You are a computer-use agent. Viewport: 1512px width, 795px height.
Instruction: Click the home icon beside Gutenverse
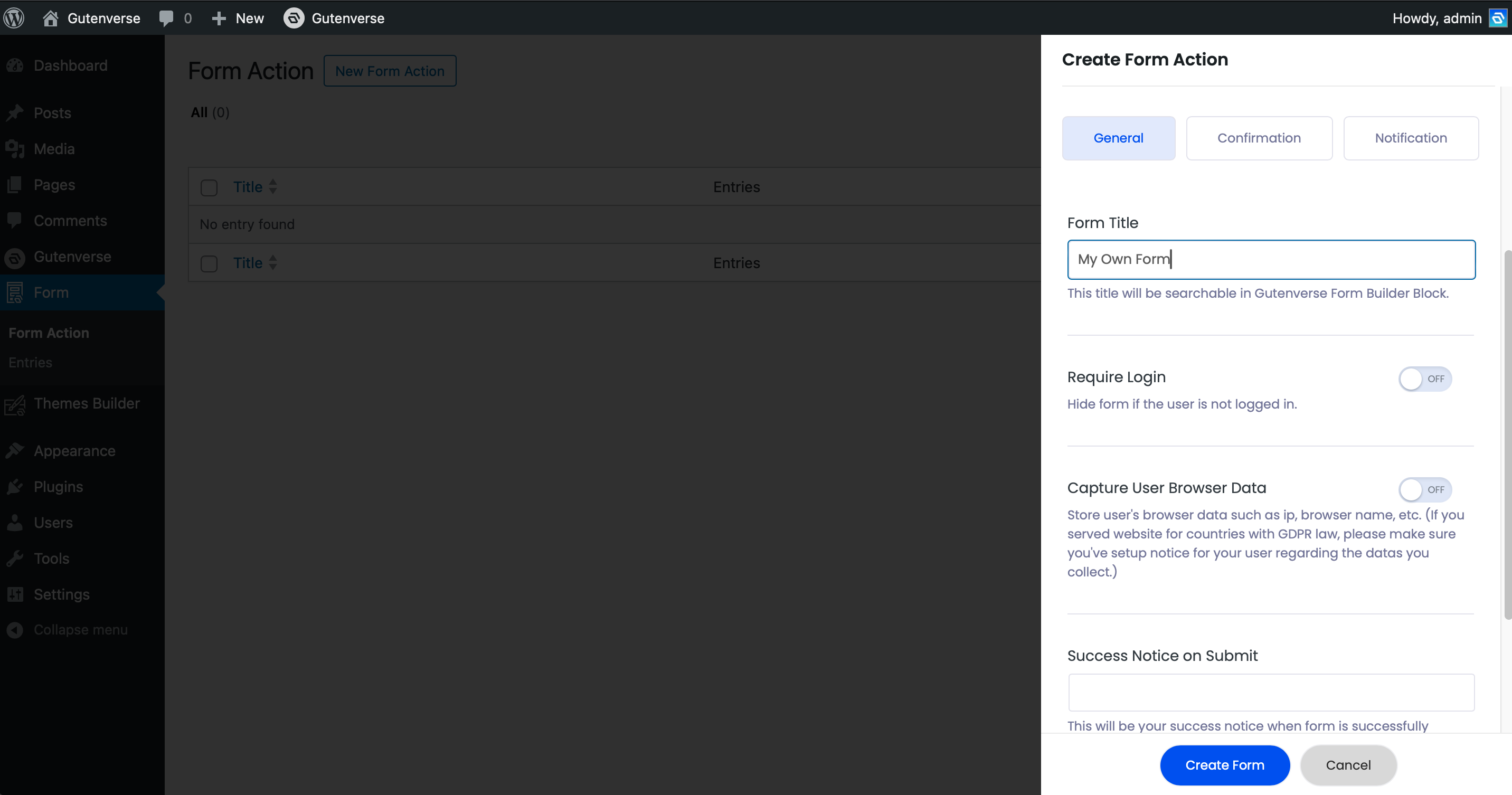51,18
